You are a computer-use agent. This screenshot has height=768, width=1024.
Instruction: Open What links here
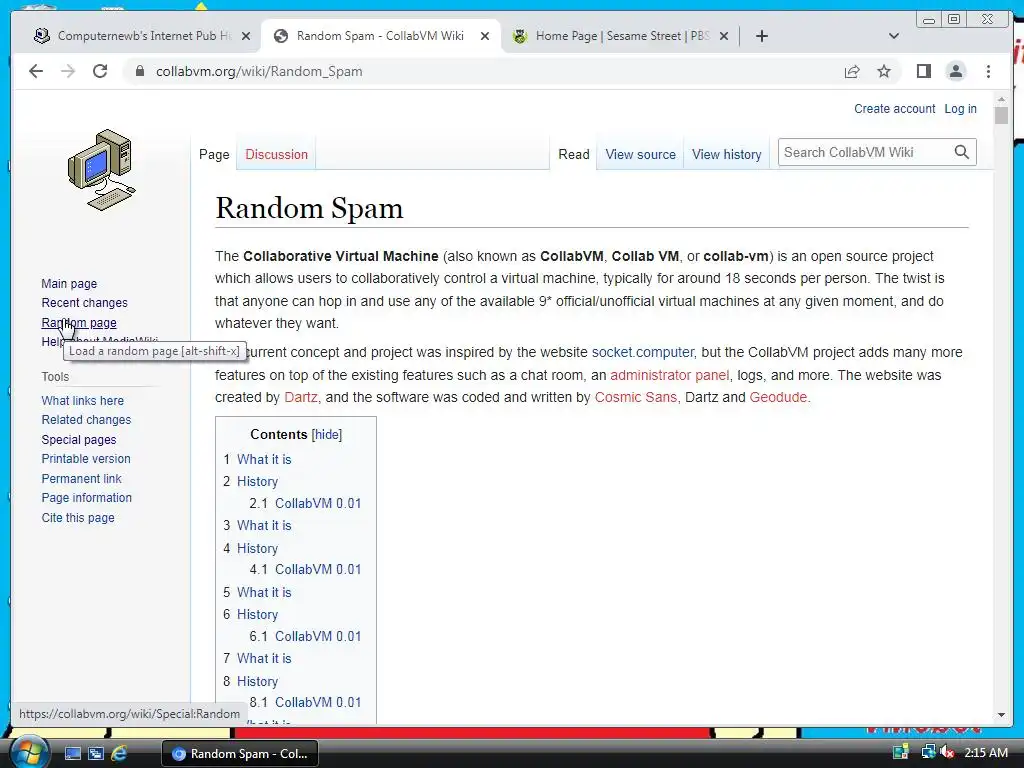tap(82, 400)
